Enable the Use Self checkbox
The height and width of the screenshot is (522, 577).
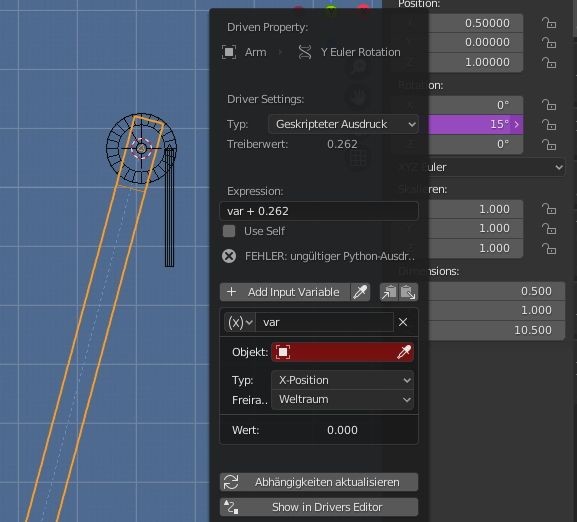(x=229, y=231)
